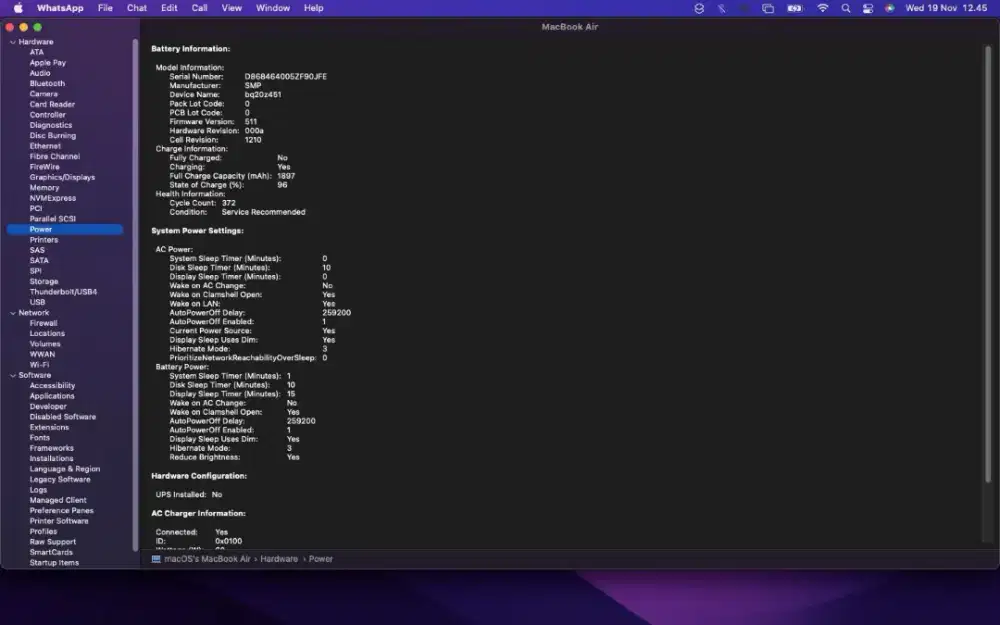
Task: Open Spotlight search magnifier
Action: pyautogui.click(x=845, y=8)
